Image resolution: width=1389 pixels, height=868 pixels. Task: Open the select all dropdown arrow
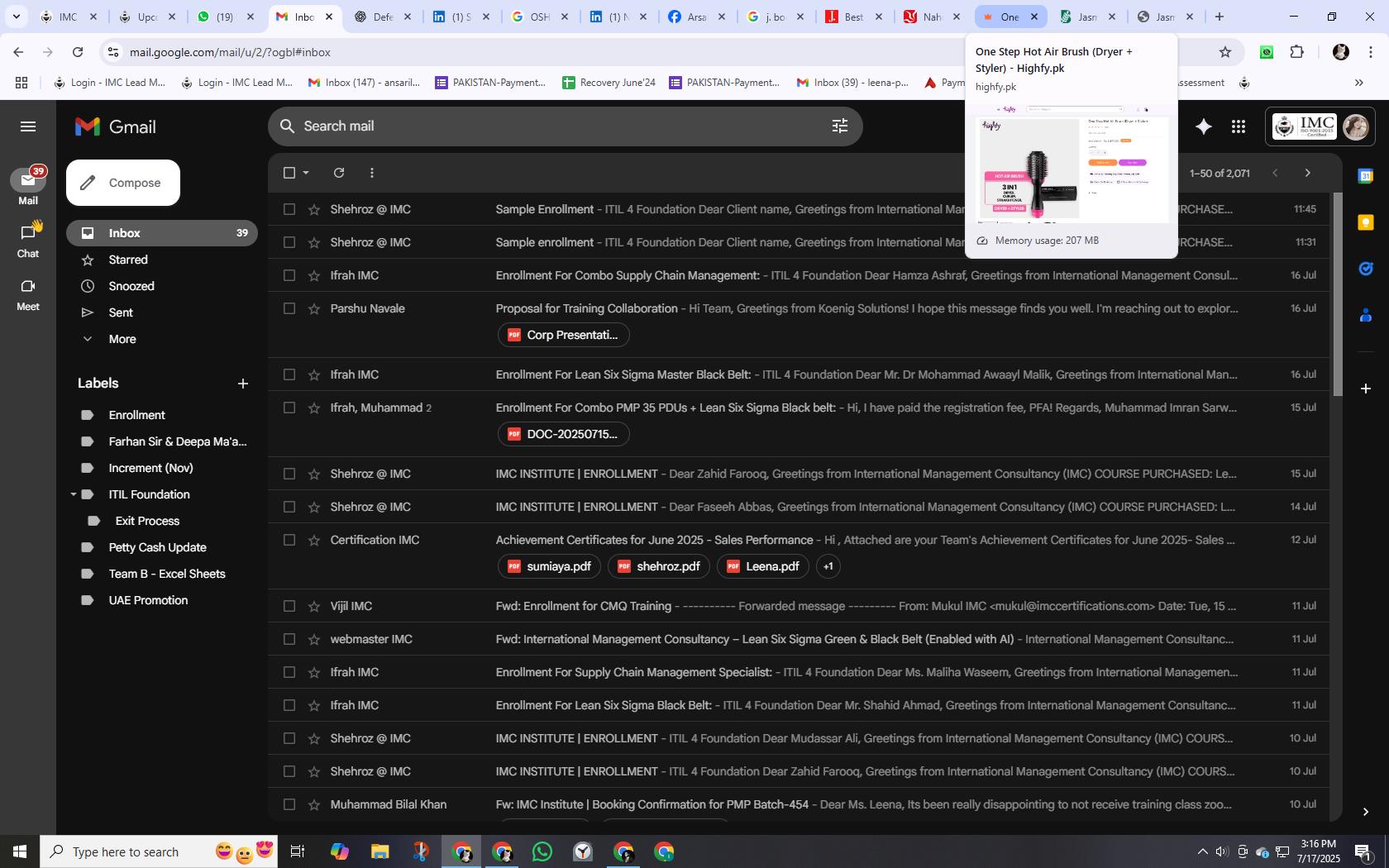306,173
